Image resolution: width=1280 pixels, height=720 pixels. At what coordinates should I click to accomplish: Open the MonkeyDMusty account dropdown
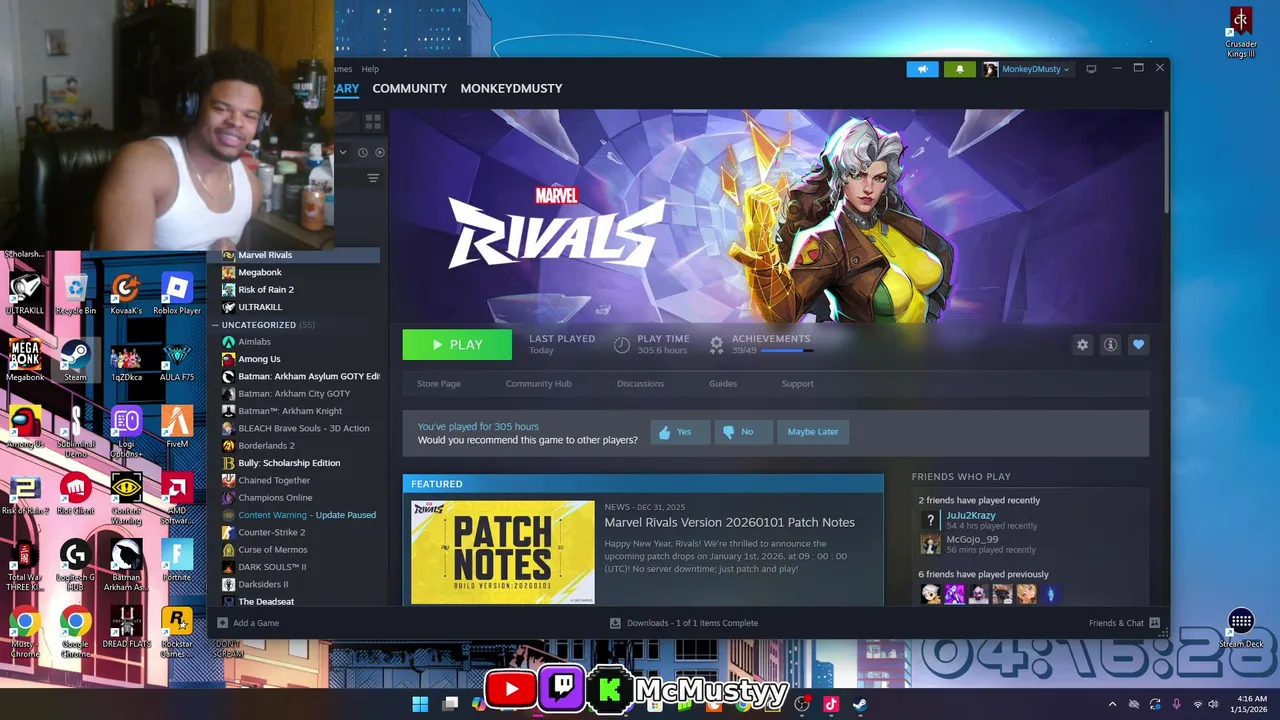tap(1027, 69)
